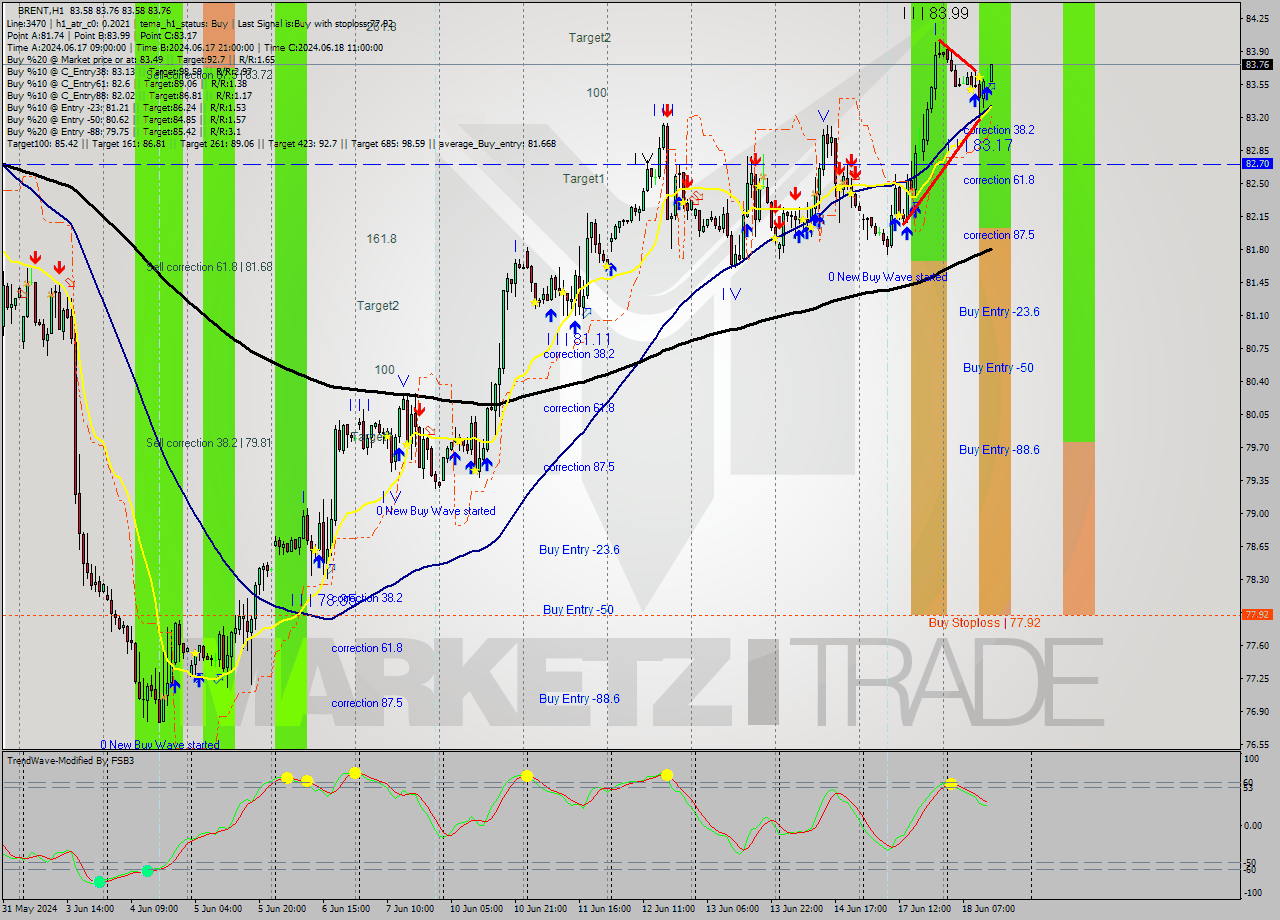Click the '| | | 83.99' wave label

935,13
